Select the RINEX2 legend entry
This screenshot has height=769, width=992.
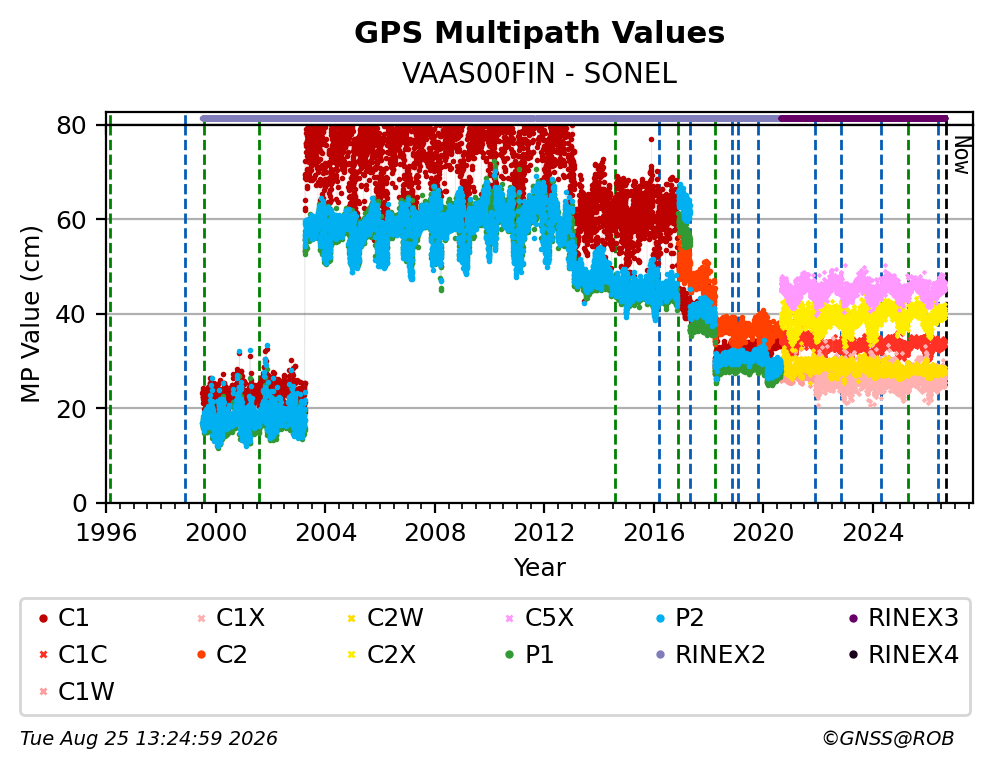click(x=710, y=655)
